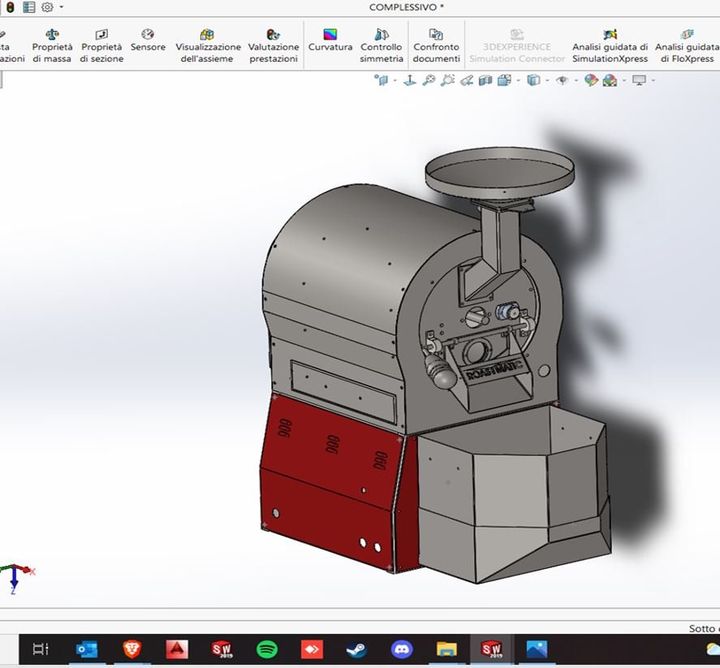The width and height of the screenshot is (720, 668).
Task: Open the options list icon next to gear
Action: pos(29,7)
